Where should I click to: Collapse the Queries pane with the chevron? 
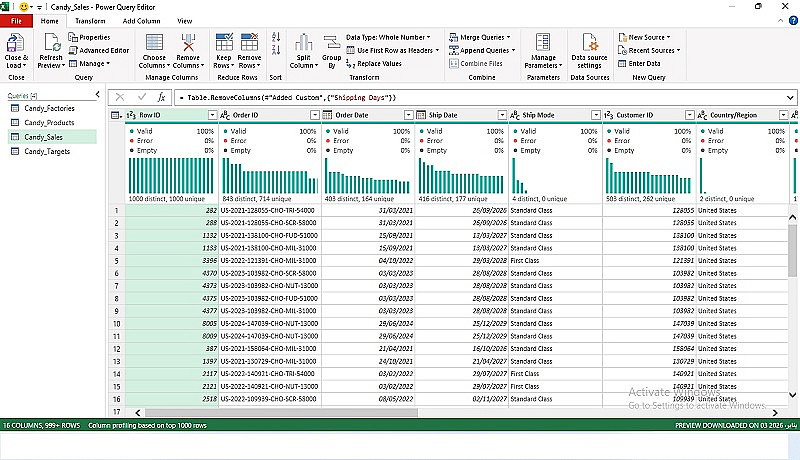click(95, 96)
